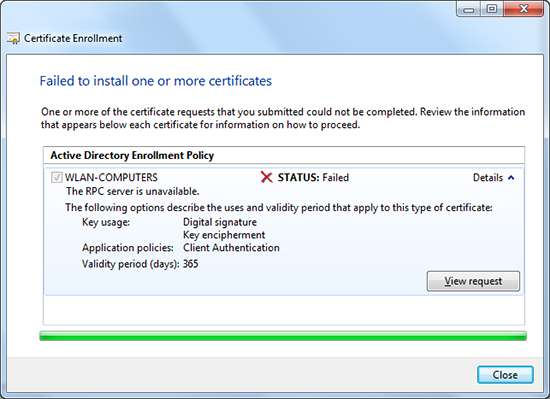550x399 pixels.
Task: Click the green enrollment progress bar
Action: click(x=283, y=336)
